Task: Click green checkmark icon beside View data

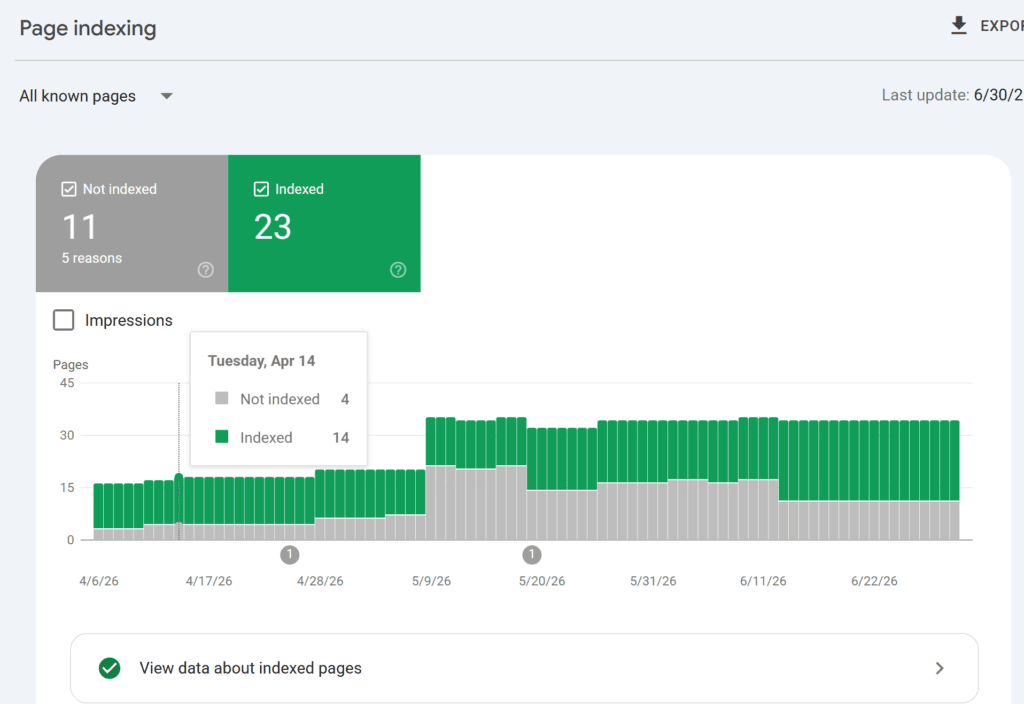Action: point(110,668)
